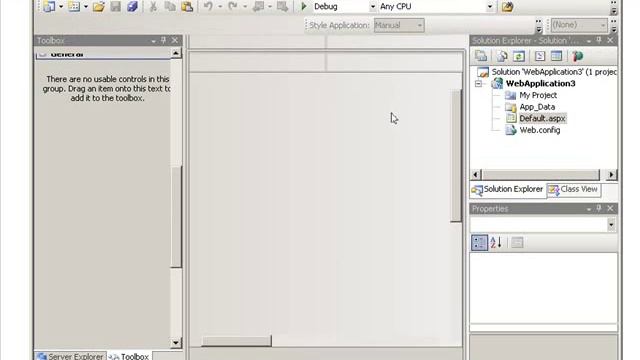Click the Undo arrow icon

point(208,7)
